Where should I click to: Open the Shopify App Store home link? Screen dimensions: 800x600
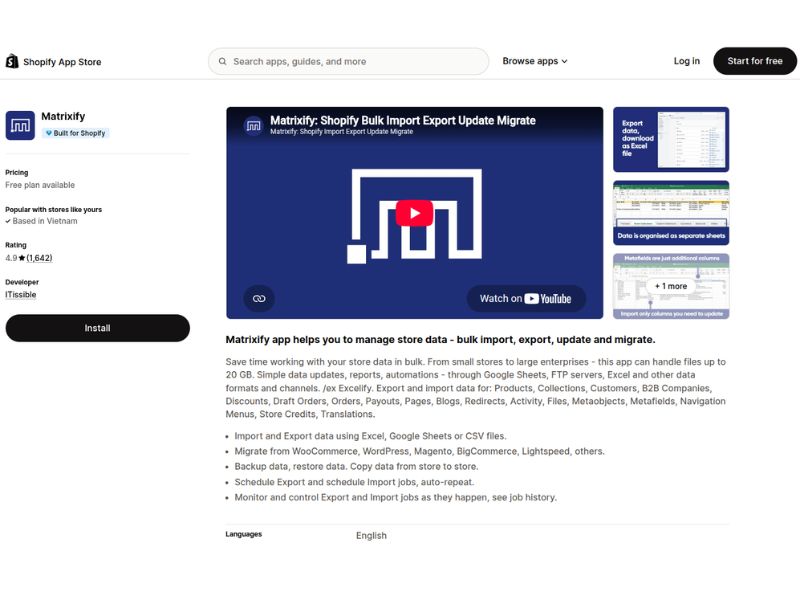[x=54, y=62]
